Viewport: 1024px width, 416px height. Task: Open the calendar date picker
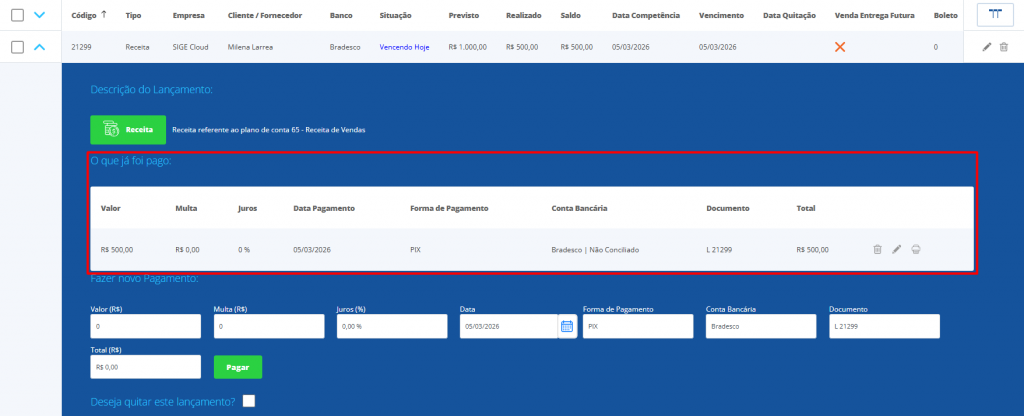tap(567, 326)
